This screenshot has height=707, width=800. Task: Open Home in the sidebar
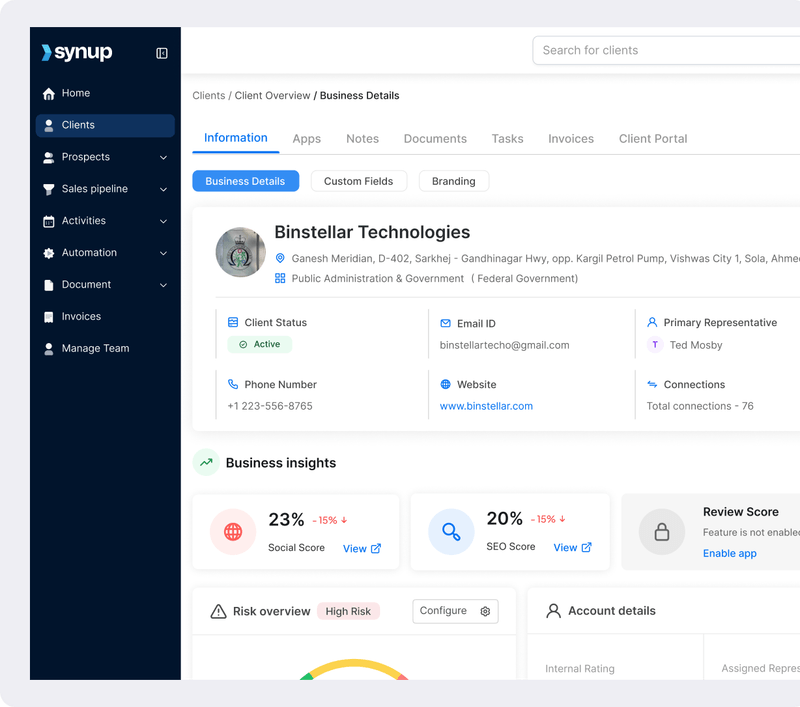coord(105,93)
